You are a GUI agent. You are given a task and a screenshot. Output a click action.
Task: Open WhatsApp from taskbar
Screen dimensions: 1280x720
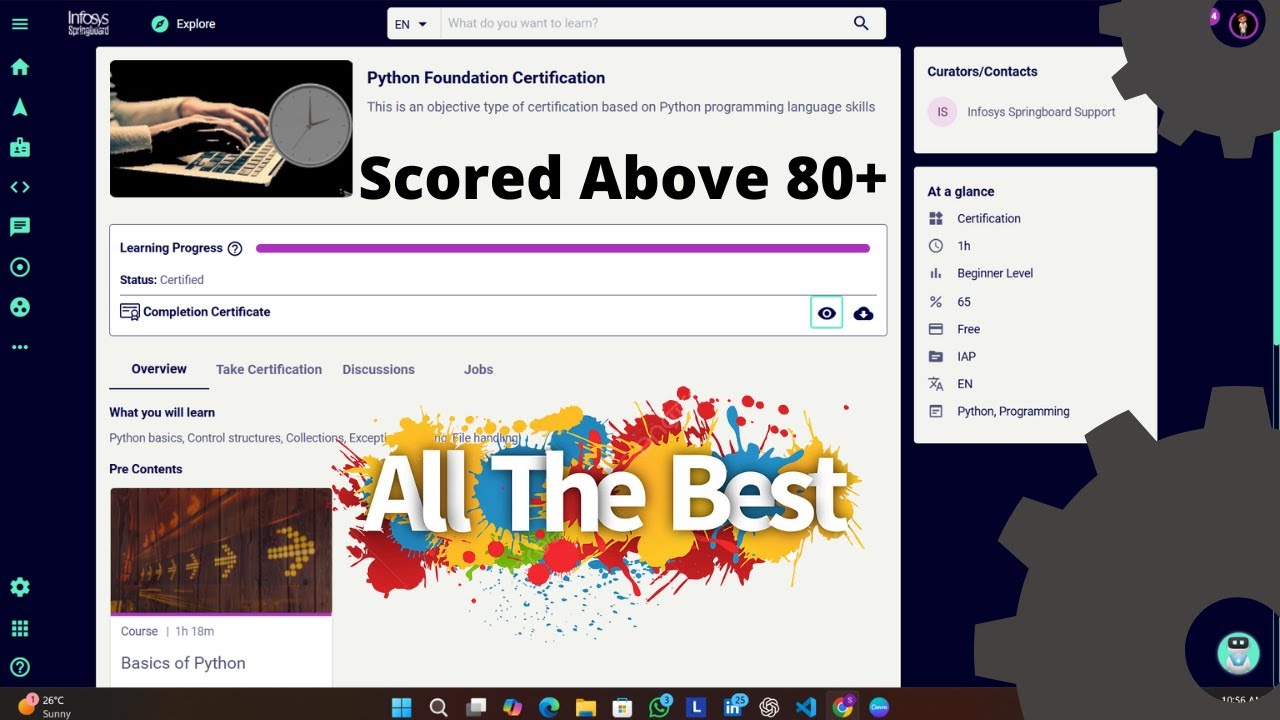(x=659, y=707)
